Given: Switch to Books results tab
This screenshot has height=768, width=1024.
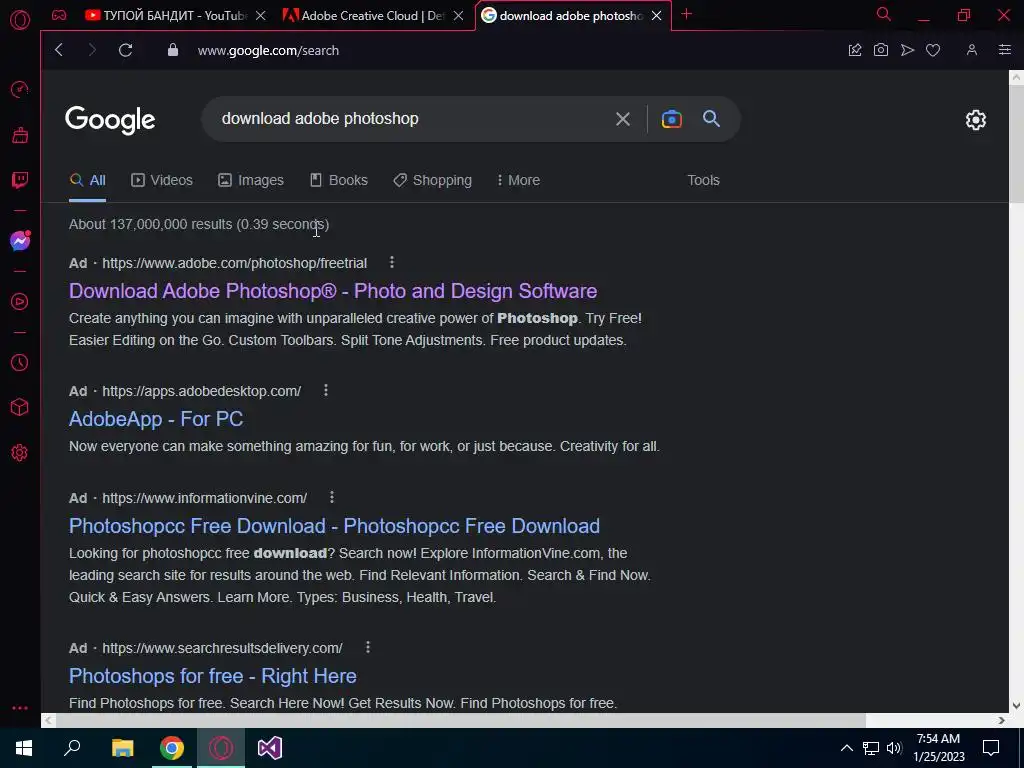Looking at the screenshot, I should (x=338, y=180).
